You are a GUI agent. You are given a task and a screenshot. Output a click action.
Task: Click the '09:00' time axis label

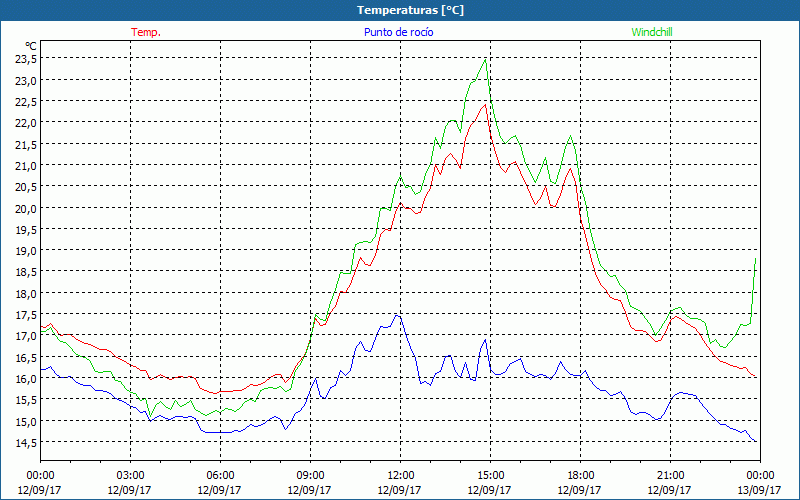point(310,476)
